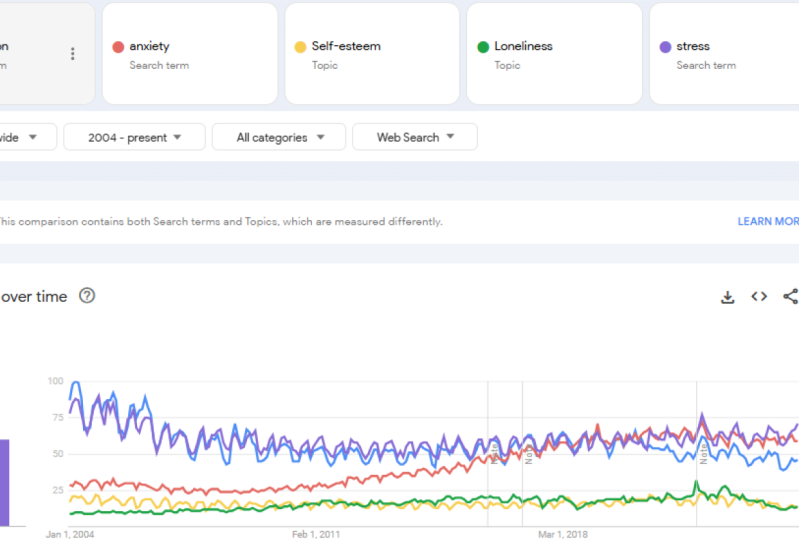Screen dimensions: 799x540
Task: Click the '25' y-axis value
Action: 58,490
